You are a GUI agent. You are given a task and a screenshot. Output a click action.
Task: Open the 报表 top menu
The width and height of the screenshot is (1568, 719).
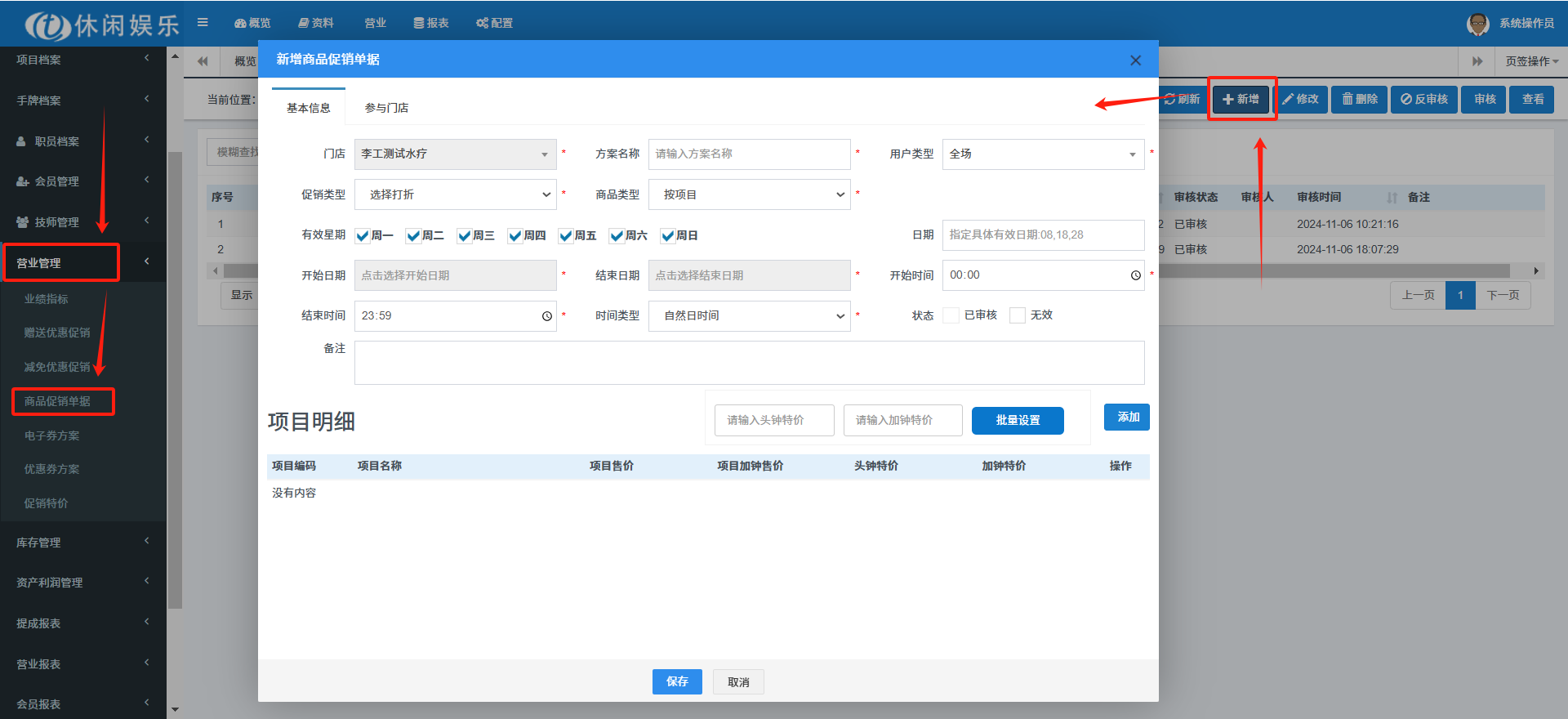(x=431, y=23)
